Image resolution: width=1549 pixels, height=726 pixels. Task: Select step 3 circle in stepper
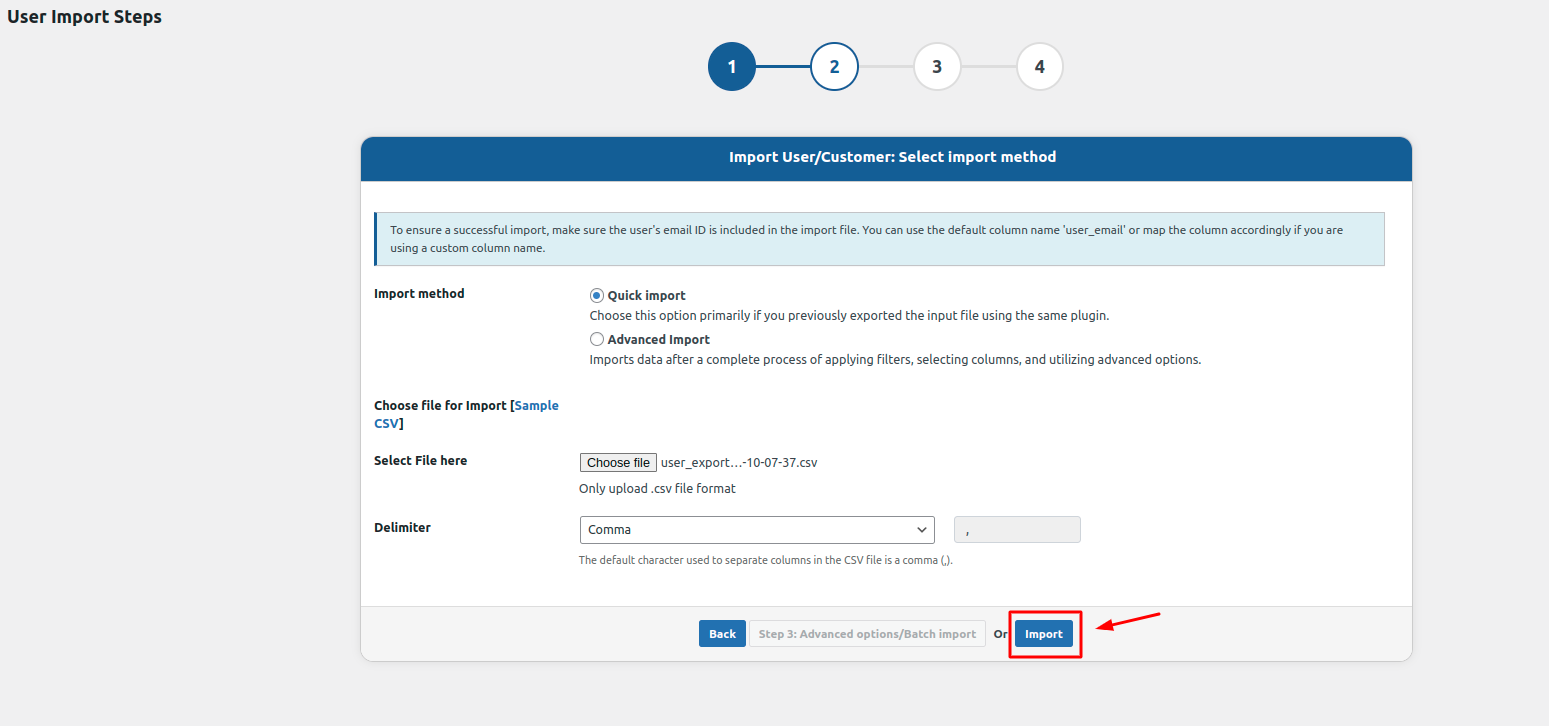point(937,67)
